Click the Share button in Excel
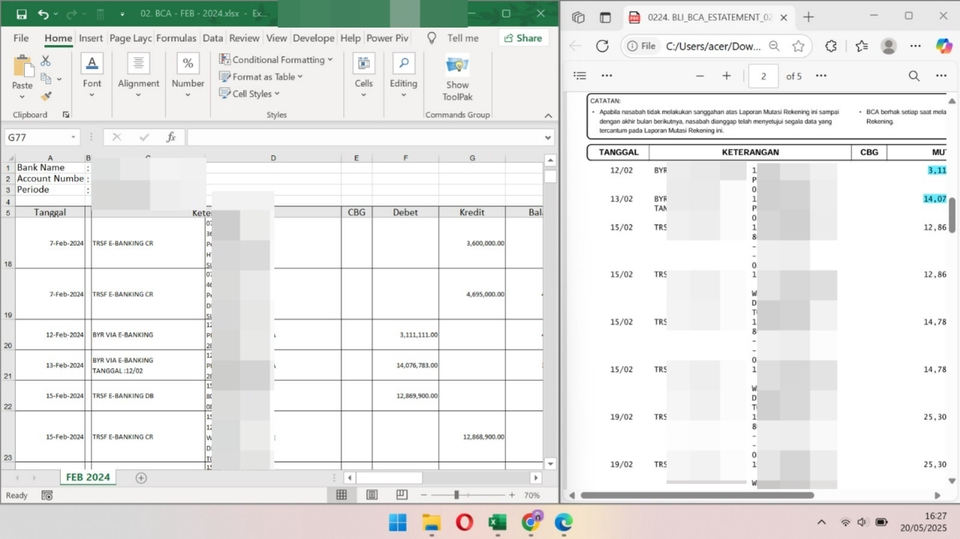This screenshot has height=539, width=960. tap(523, 38)
